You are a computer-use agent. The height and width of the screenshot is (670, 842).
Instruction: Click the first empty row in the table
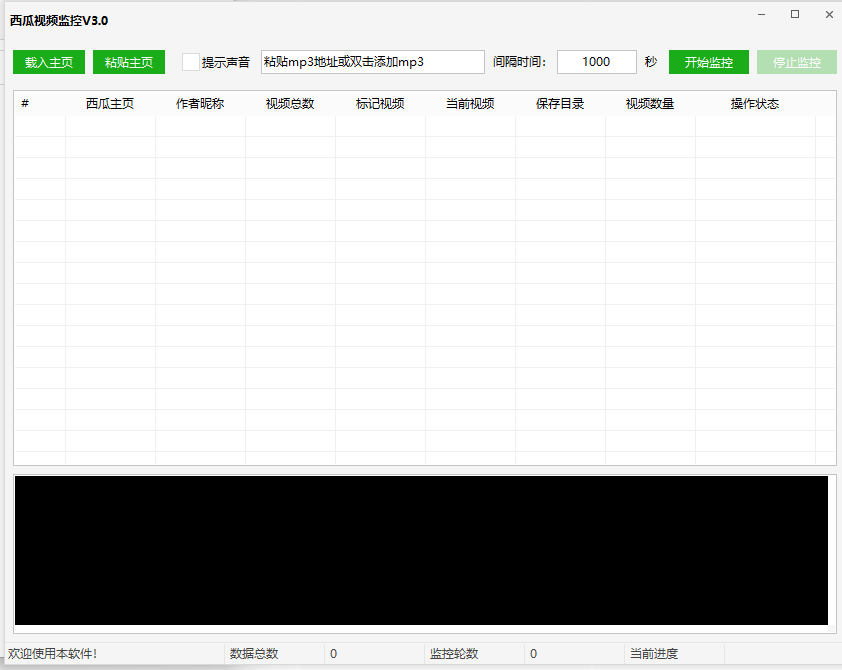[x=420, y=126]
